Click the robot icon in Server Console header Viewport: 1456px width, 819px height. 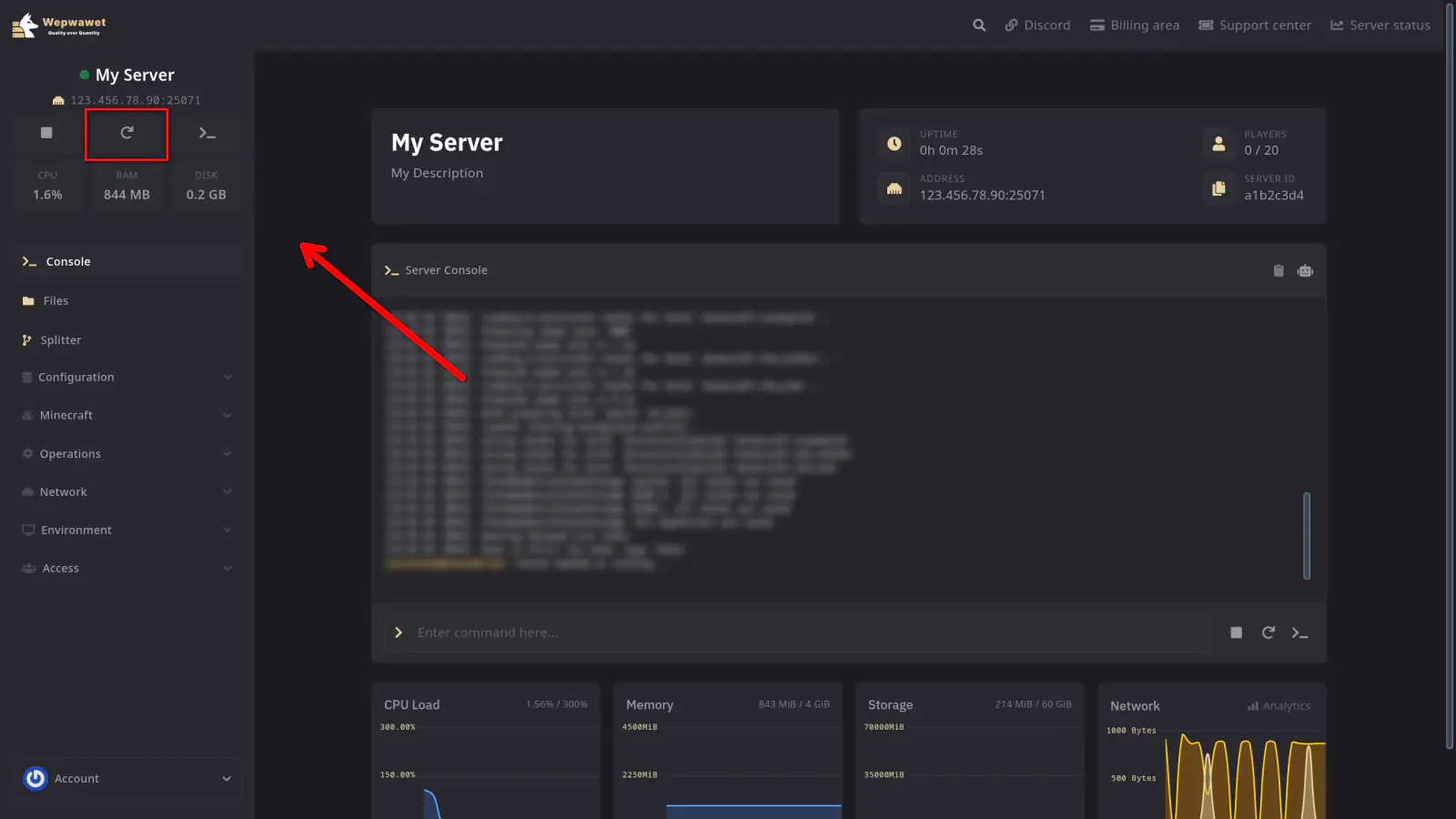pyautogui.click(x=1305, y=270)
